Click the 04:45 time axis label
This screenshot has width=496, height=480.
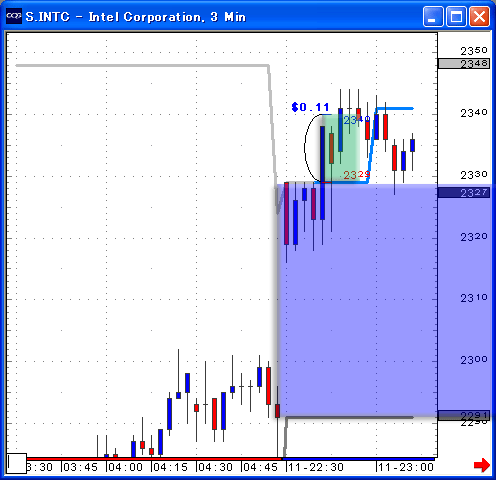click(260, 467)
